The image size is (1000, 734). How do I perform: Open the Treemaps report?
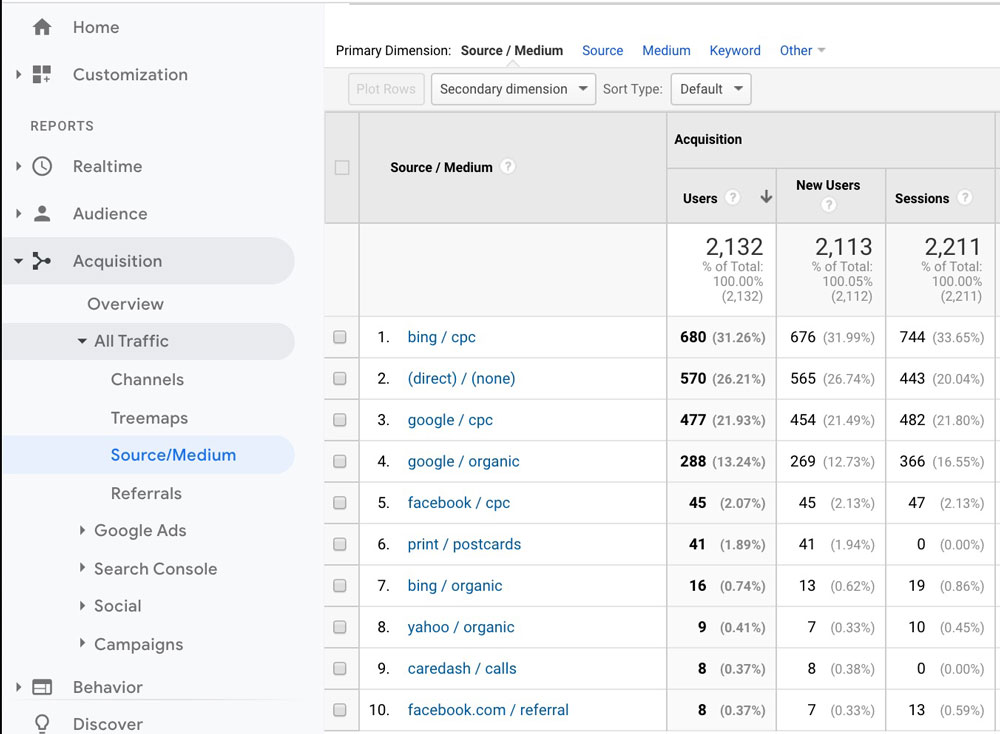click(x=149, y=418)
